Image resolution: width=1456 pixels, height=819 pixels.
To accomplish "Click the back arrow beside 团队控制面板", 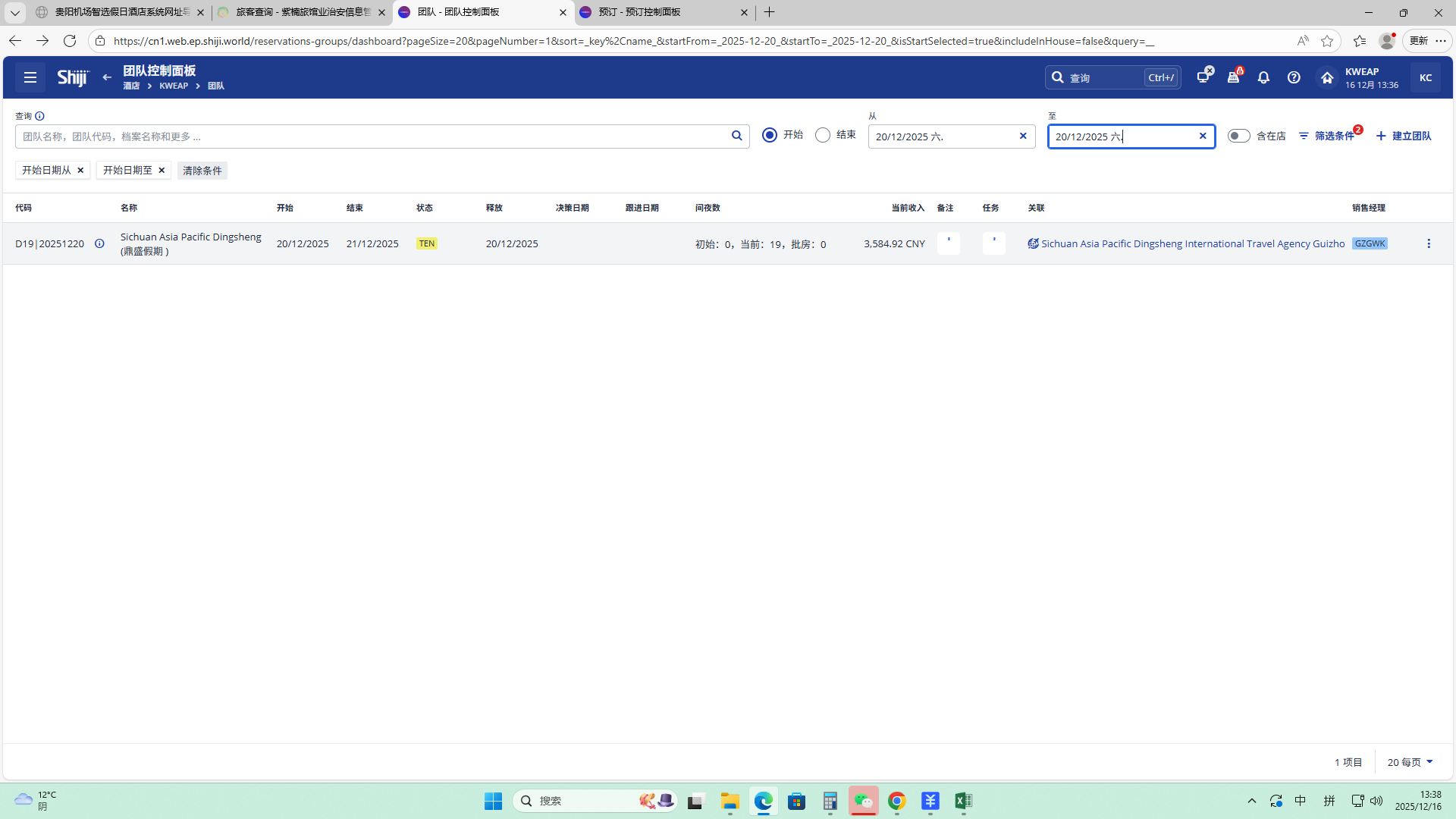I will tap(107, 77).
